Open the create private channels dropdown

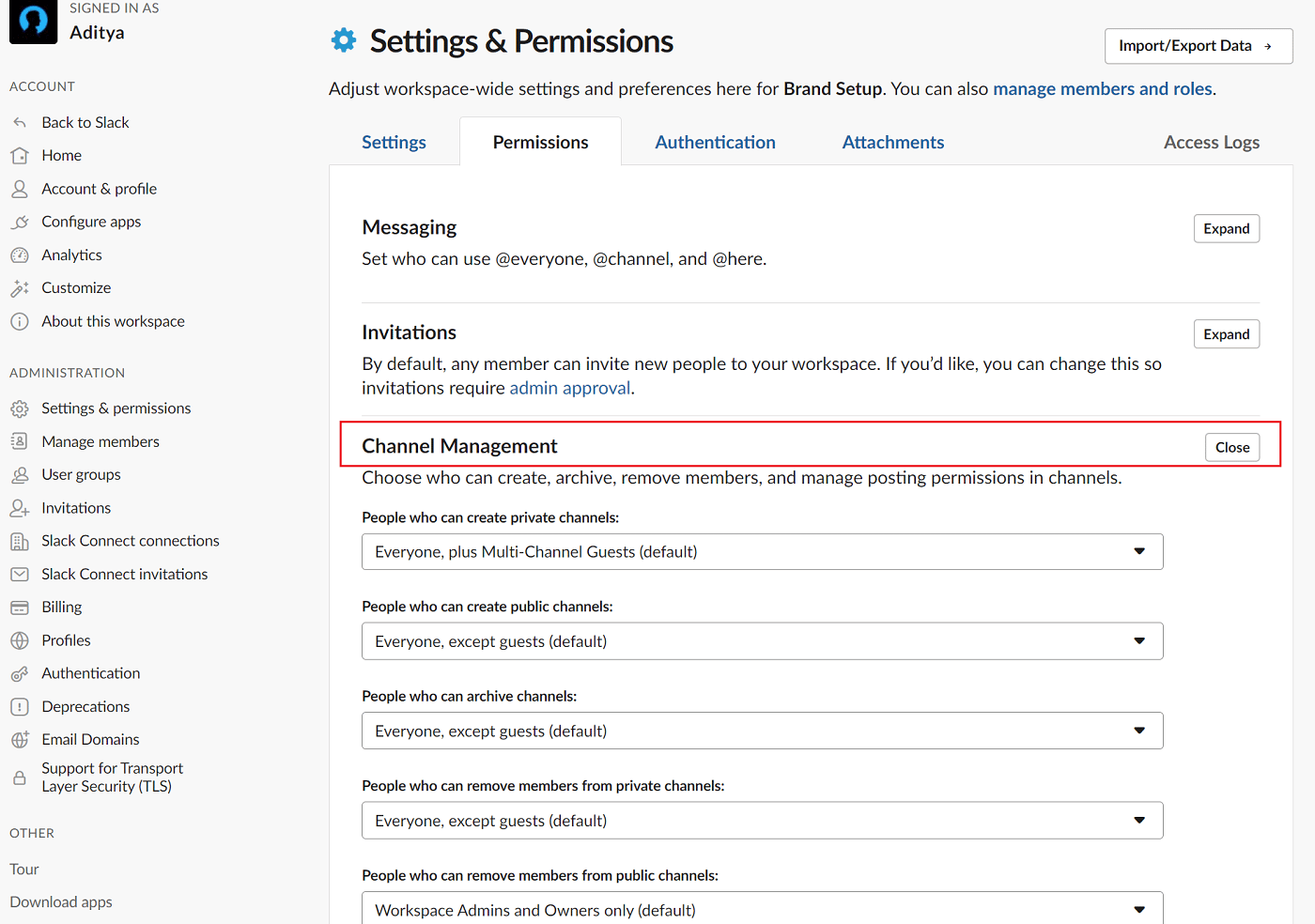[763, 552]
